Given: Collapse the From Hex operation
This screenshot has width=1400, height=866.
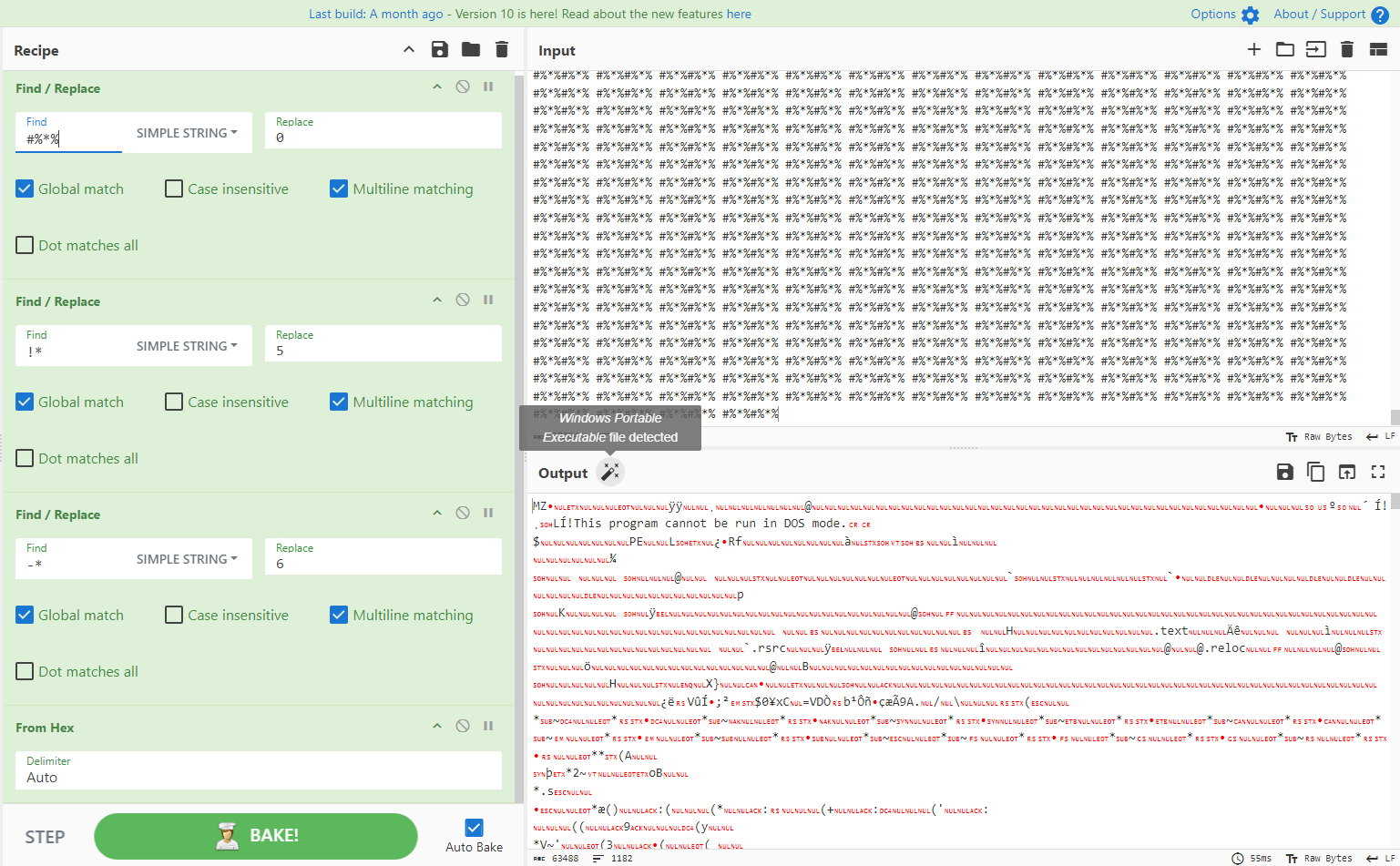Looking at the screenshot, I should pyautogui.click(x=436, y=727).
